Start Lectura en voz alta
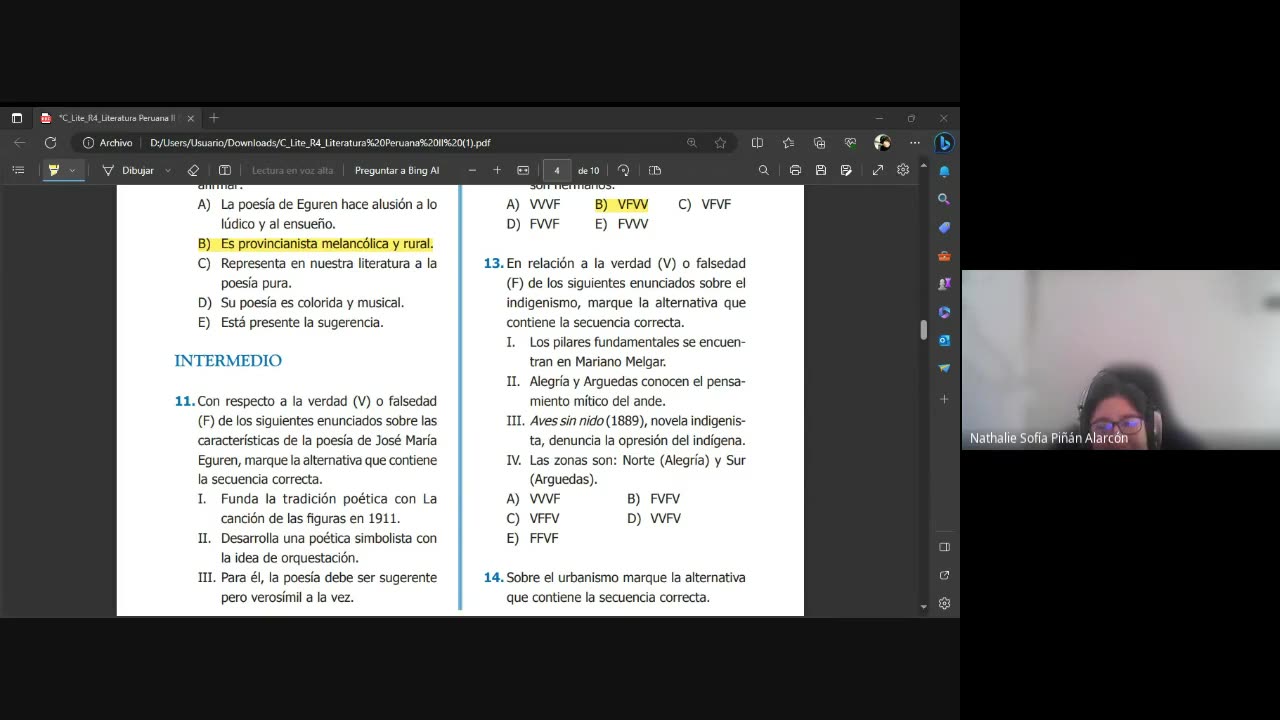The image size is (1280, 720). click(x=292, y=170)
